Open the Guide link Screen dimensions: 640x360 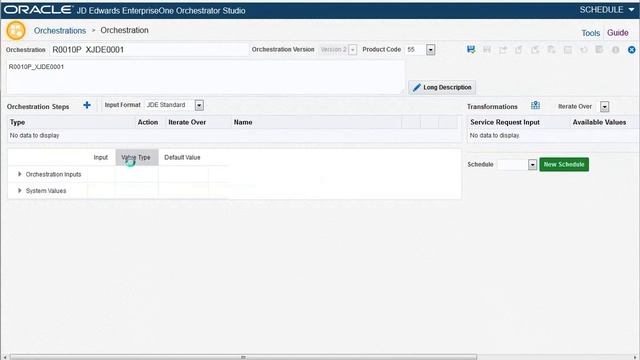[618, 33]
